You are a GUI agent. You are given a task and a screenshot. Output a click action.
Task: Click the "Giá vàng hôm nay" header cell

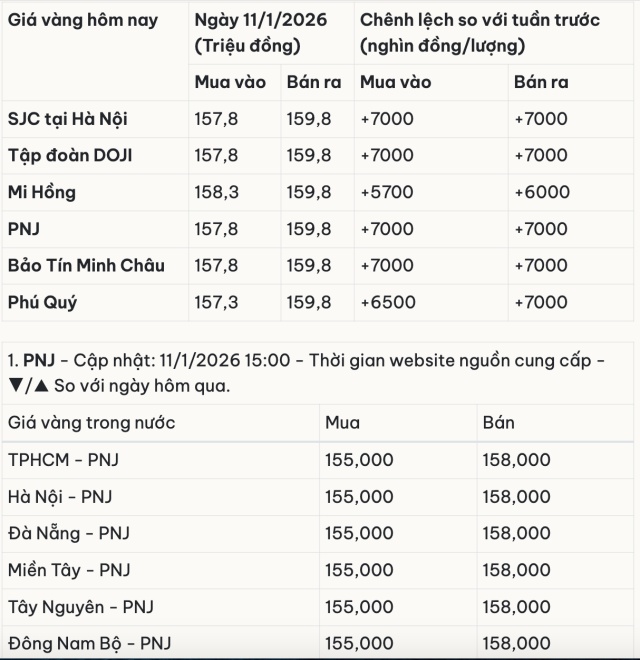coord(83,20)
